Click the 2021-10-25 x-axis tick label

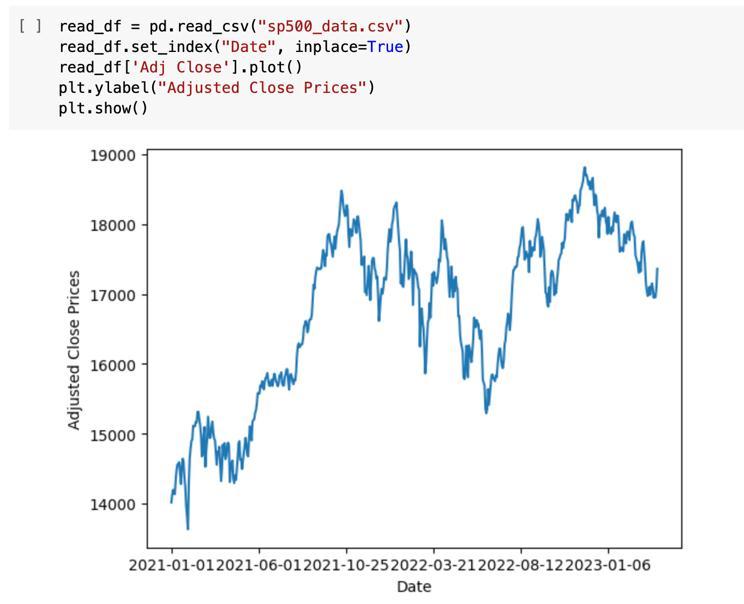click(346, 566)
